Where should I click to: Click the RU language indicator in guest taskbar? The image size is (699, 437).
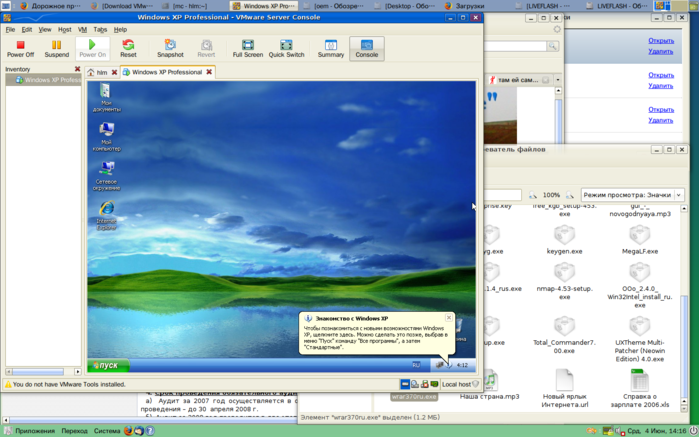pyautogui.click(x=416, y=365)
